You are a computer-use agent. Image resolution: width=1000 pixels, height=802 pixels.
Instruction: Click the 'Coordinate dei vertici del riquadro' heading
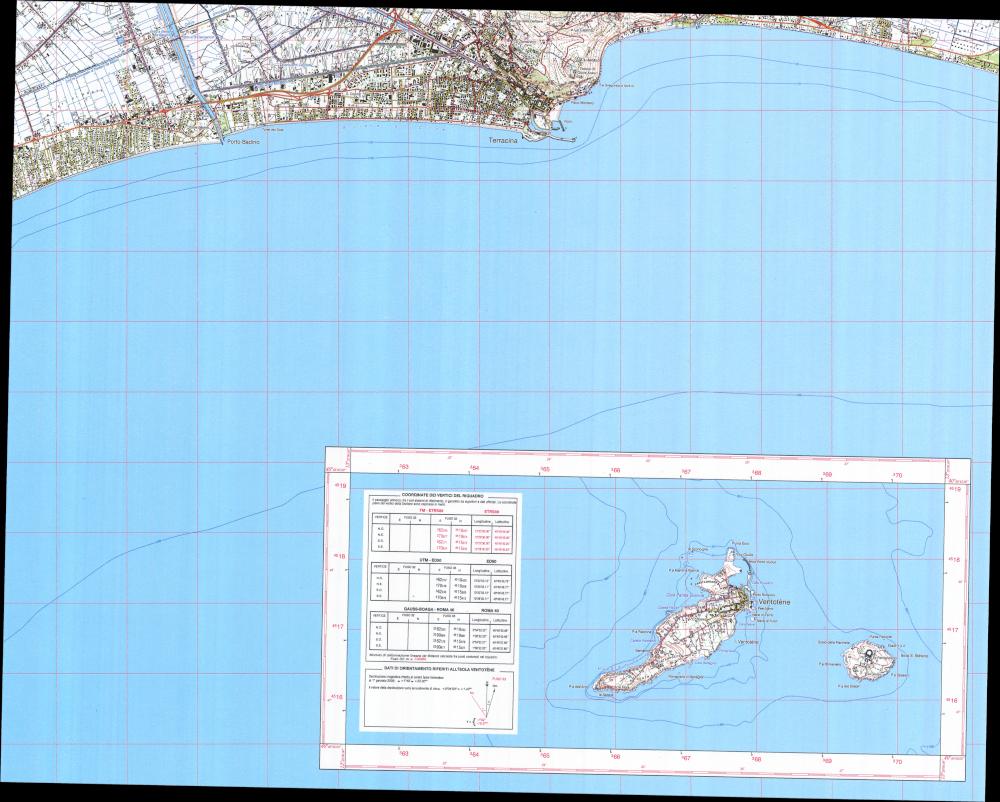pos(441,495)
